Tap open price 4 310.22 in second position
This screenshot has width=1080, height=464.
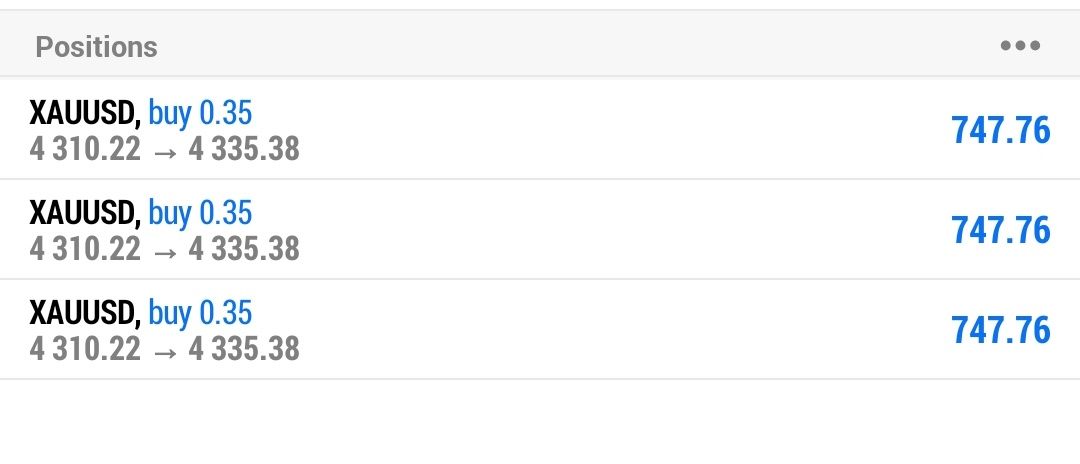(86, 248)
